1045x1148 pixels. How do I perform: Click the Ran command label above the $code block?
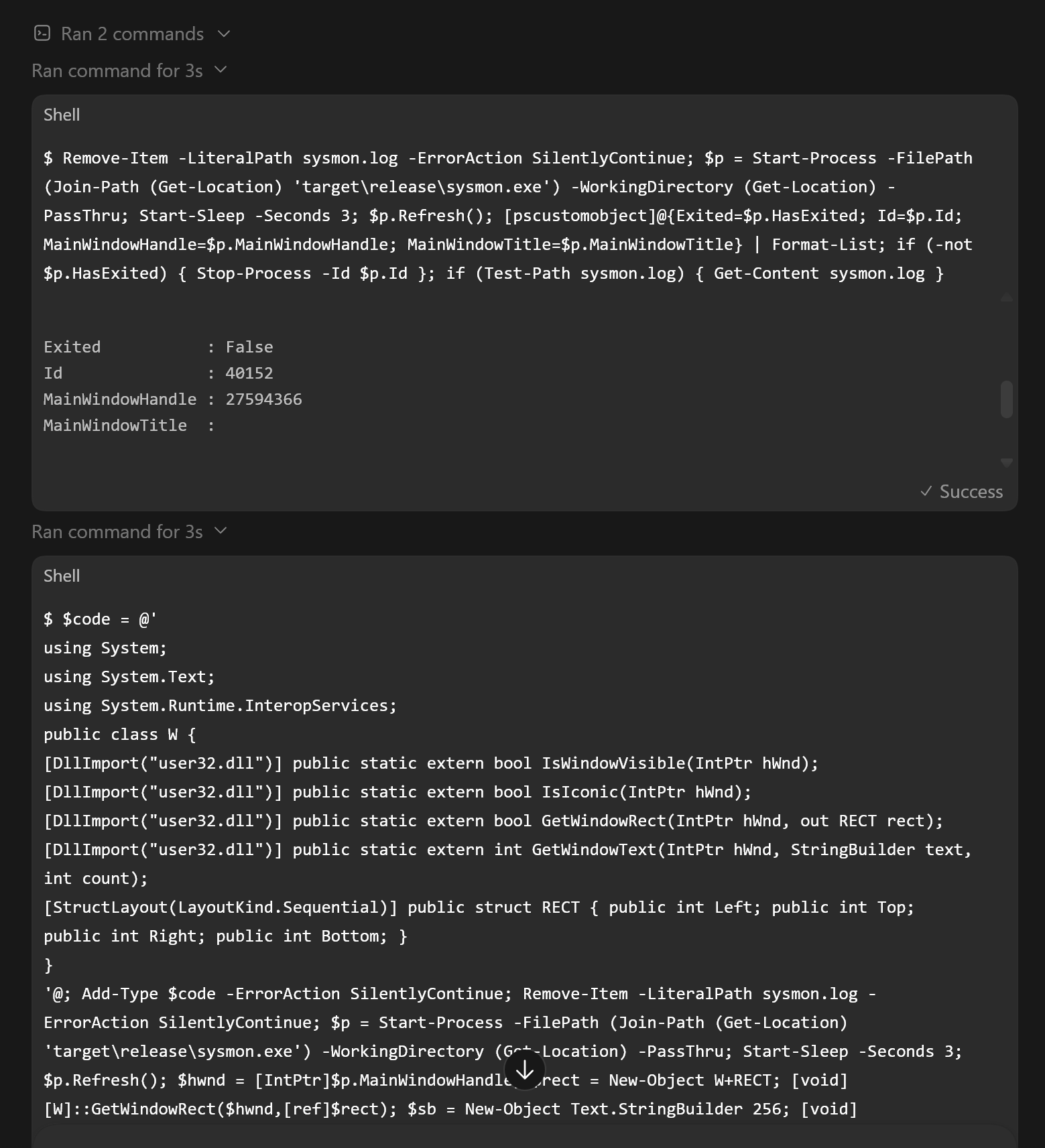click(117, 531)
